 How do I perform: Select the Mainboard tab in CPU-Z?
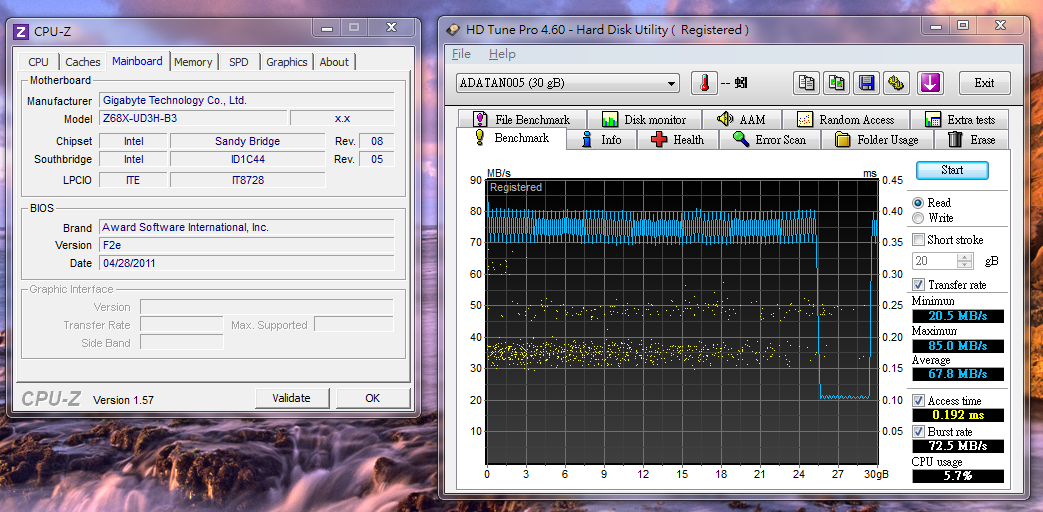tap(137, 61)
